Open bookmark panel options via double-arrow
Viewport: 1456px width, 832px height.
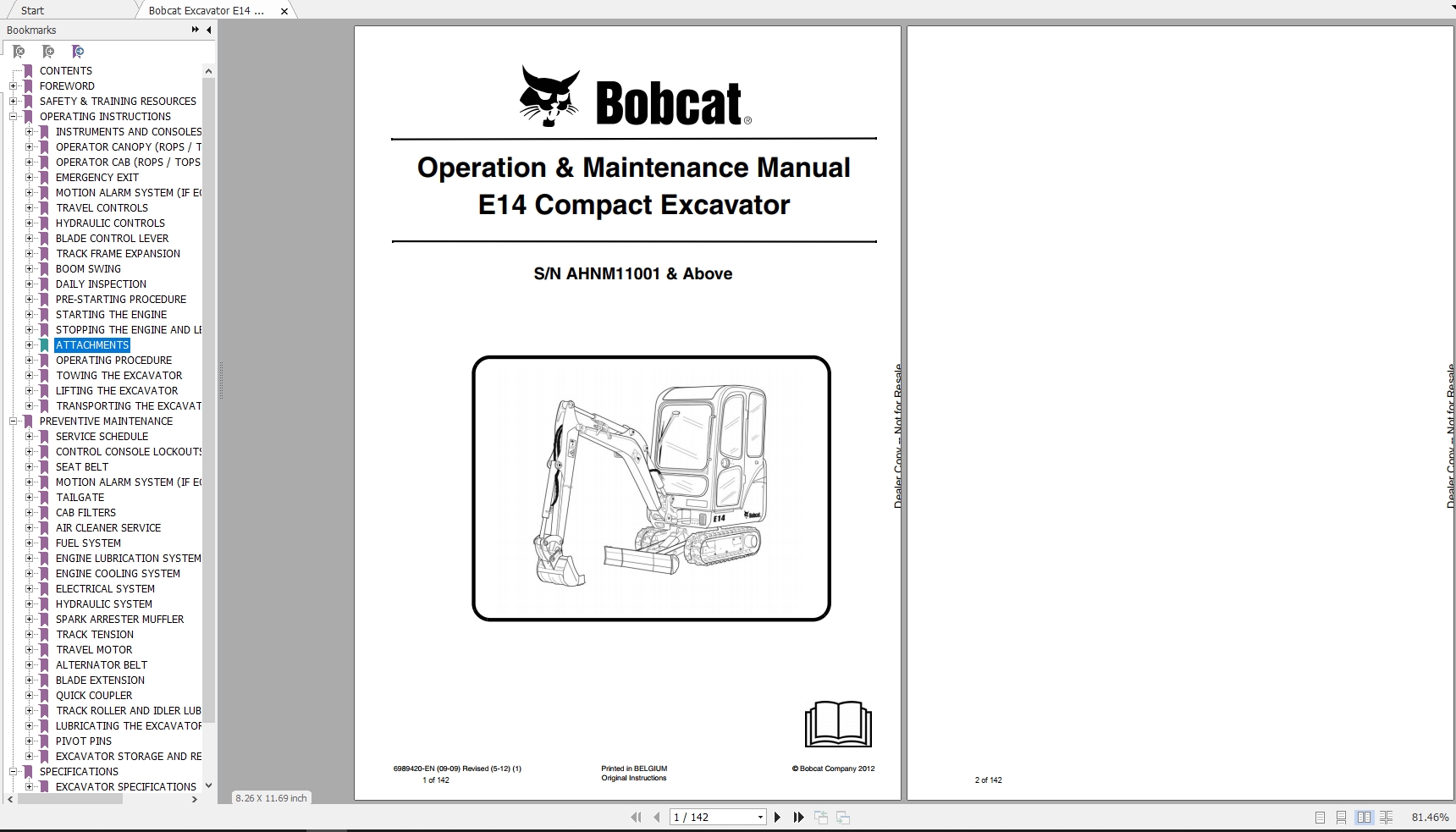[194, 29]
